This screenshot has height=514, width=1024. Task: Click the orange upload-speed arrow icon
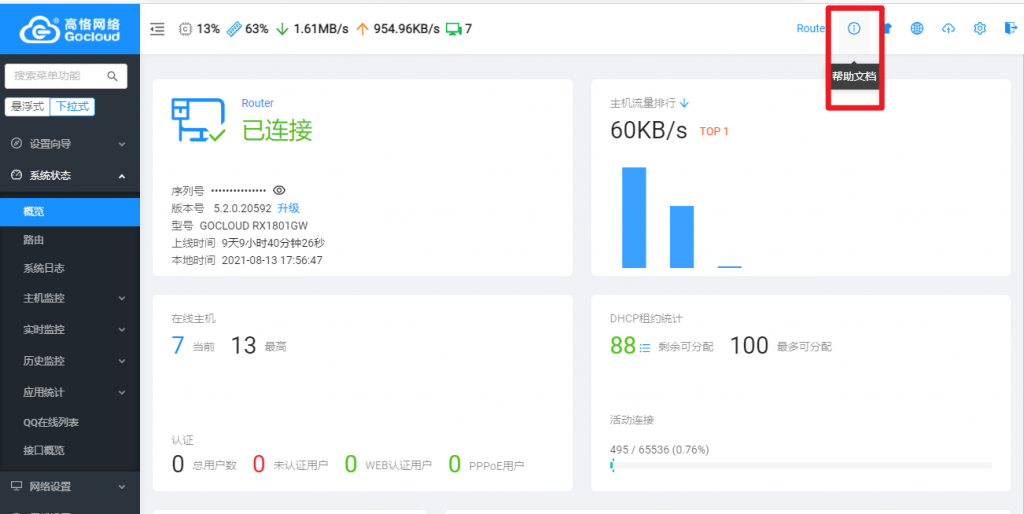click(362, 29)
